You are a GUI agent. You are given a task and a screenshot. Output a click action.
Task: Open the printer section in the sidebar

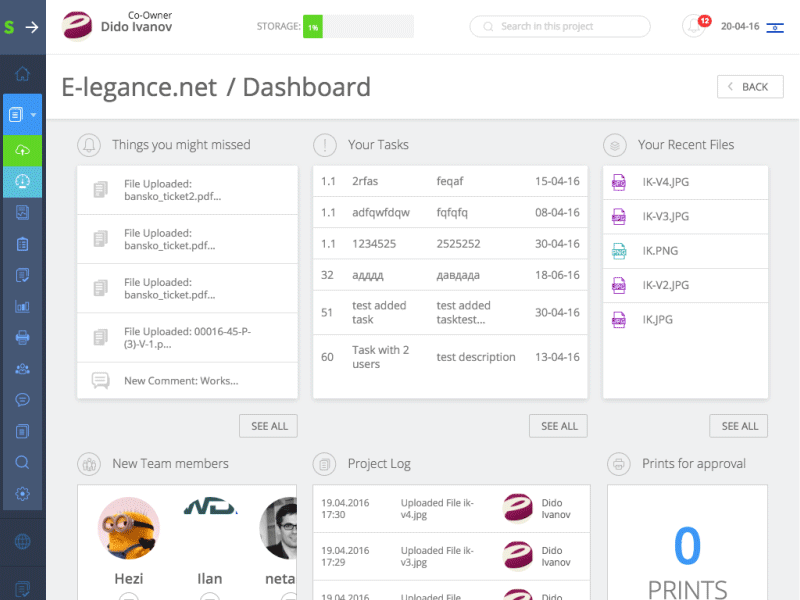(x=22, y=336)
